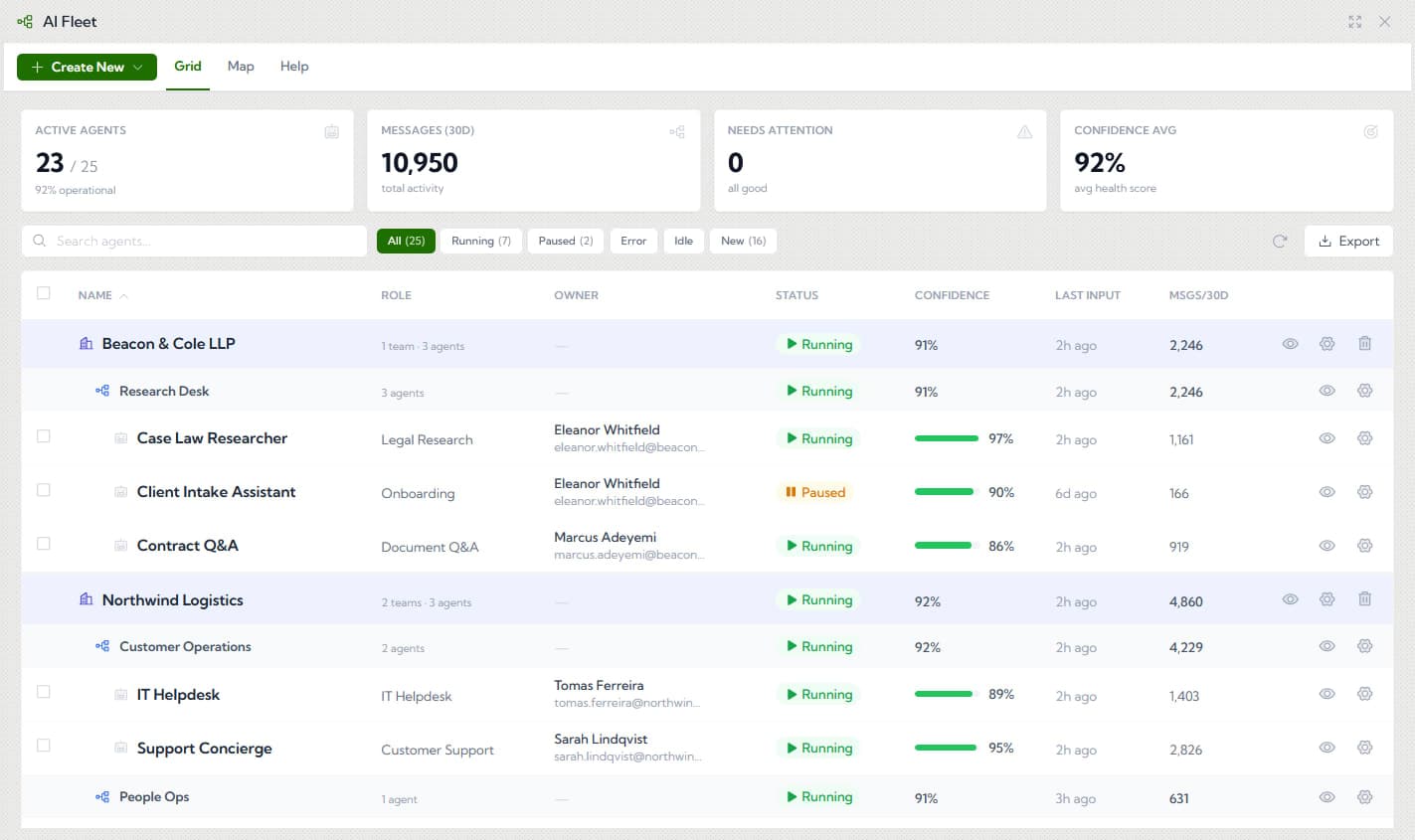
Task: Click the Search agents input field
Action: (x=195, y=242)
